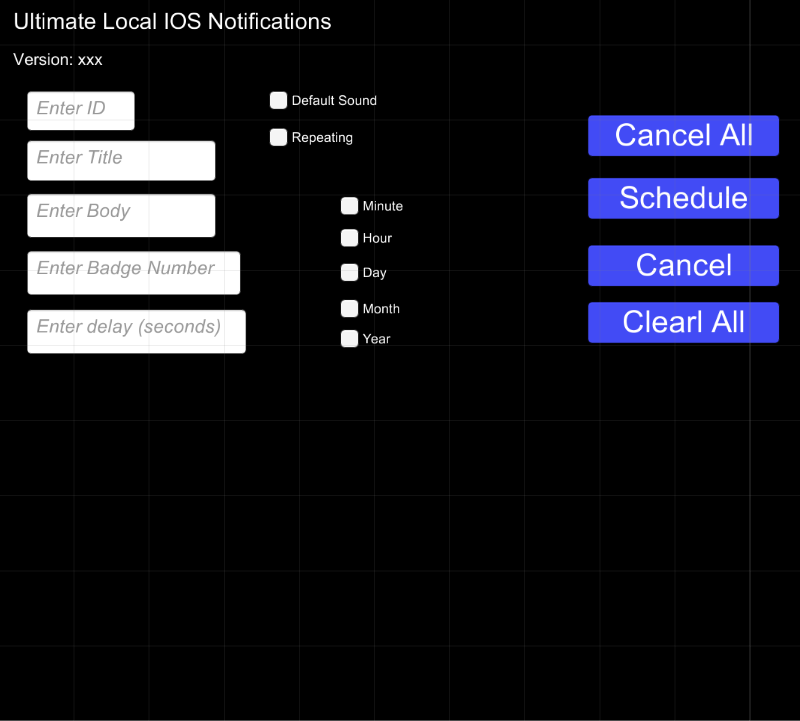Click the Repeating label text

(x=322, y=138)
